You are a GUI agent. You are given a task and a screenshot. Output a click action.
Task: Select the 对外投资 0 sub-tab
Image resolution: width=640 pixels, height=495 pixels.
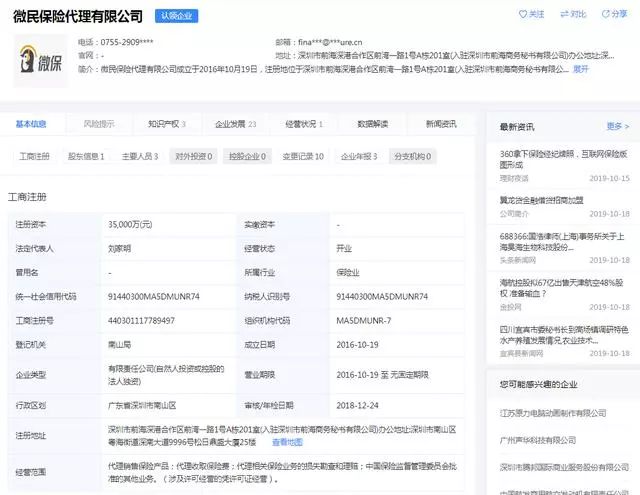193,156
